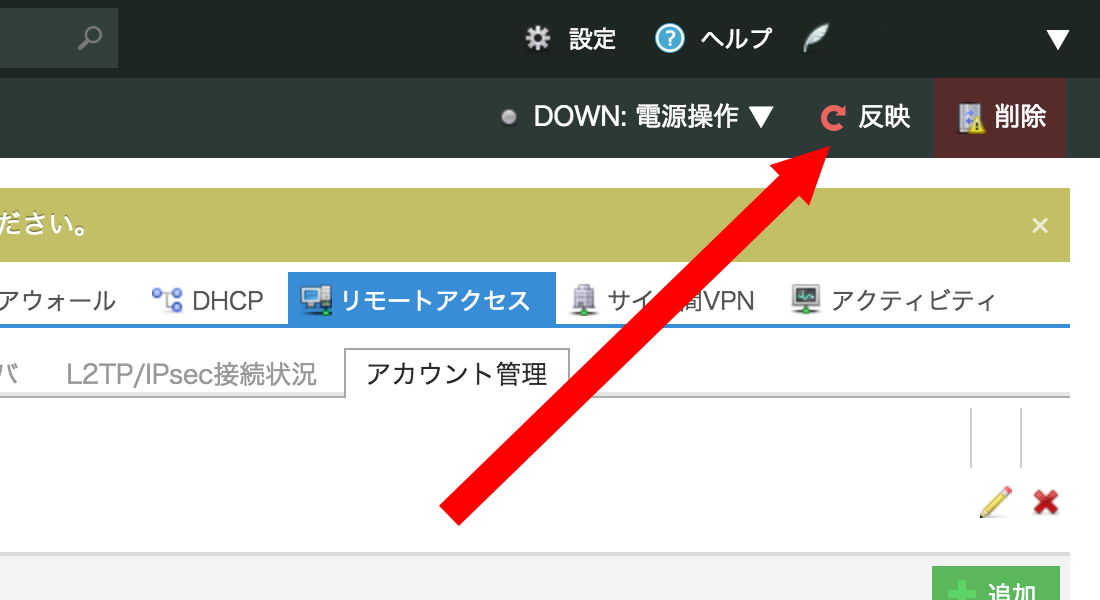Screen dimensions: 1100x600
Task: Open the top-right white triangle menu
Action: tap(1057, 40)
